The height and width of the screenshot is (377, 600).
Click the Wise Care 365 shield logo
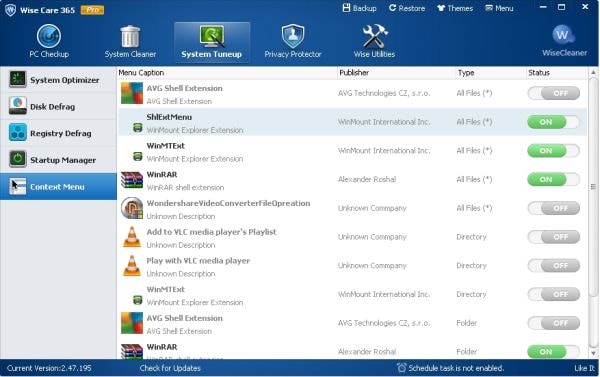click(10, 10)
